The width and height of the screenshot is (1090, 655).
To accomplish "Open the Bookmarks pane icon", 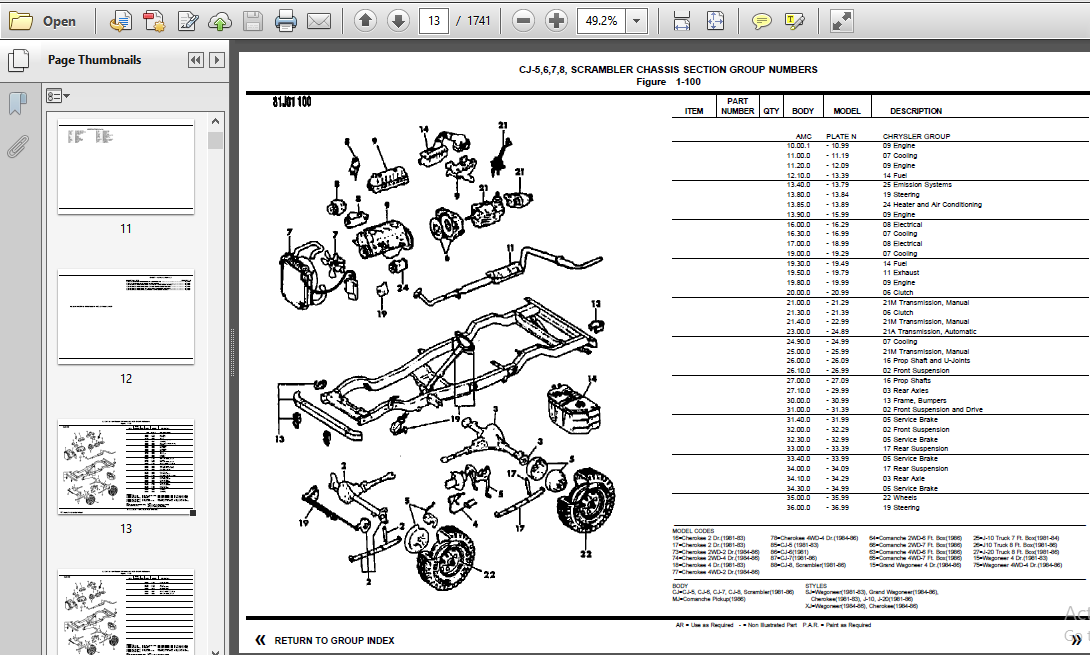I will pos(18,104).
